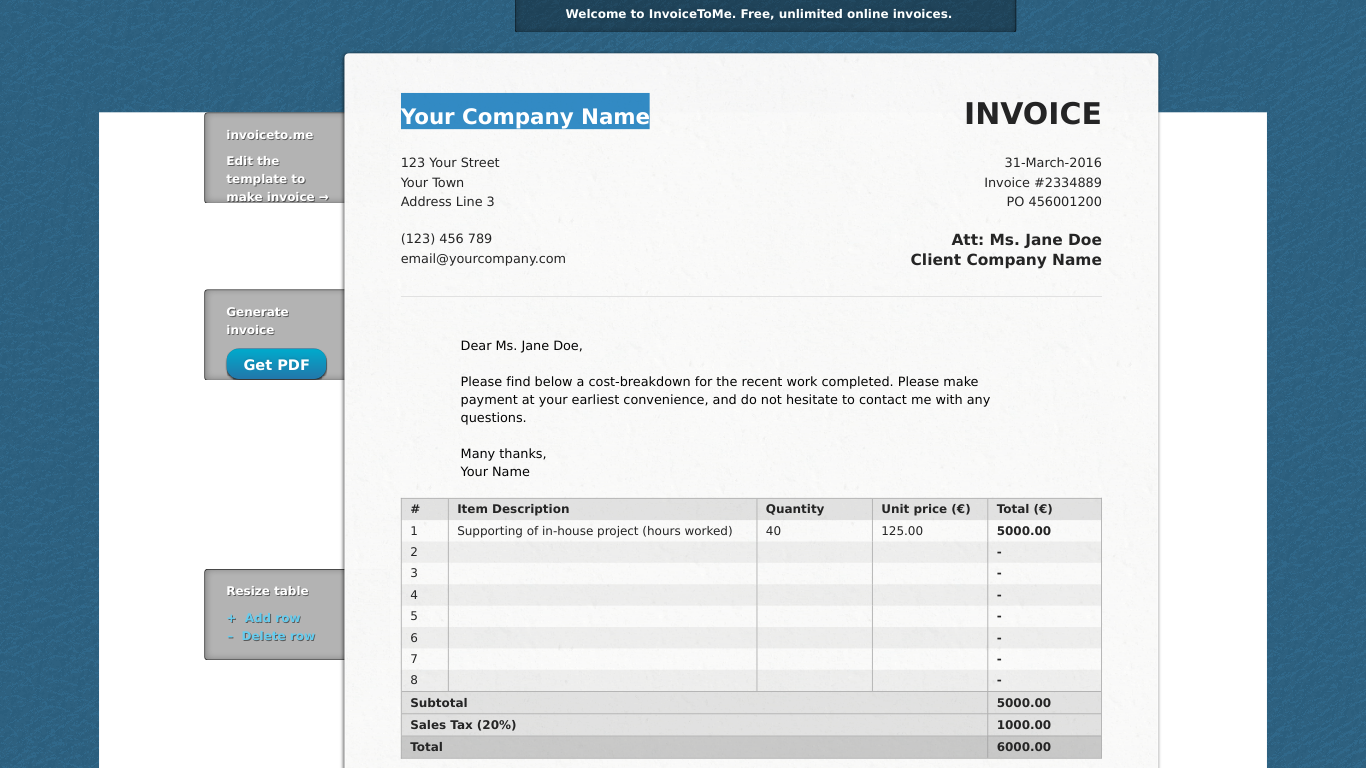The width and height of the screenshot is (1366, 768).
Task: Click the Your Town address line
Action: pyautogui.click(x=432, y=182)
